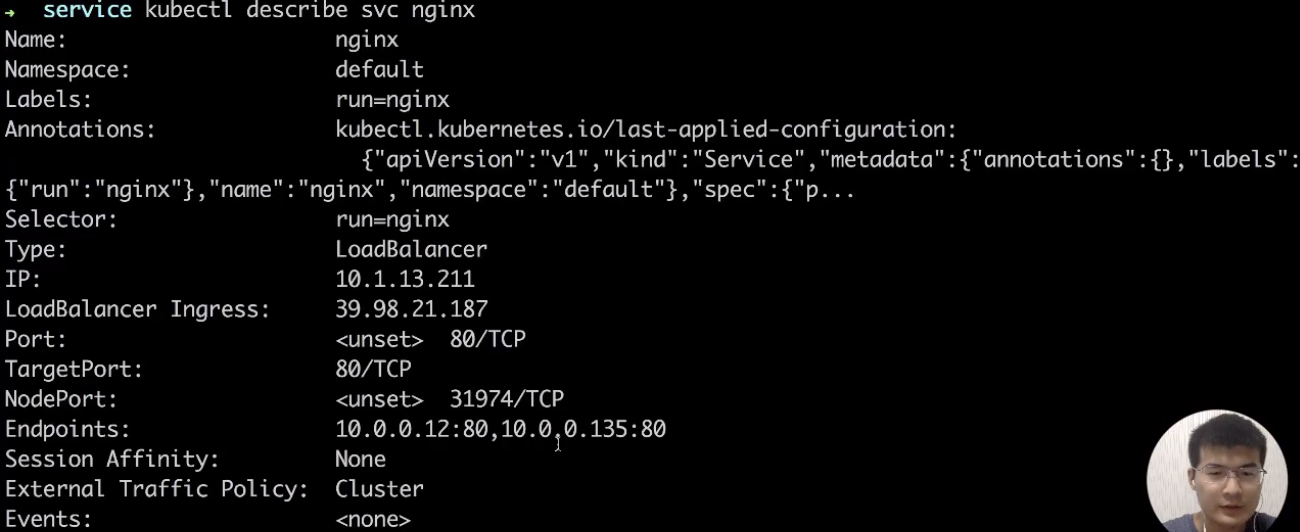Click the green prompt arrow
This screenshot has height=532, width=1300.
click(11, 12)
